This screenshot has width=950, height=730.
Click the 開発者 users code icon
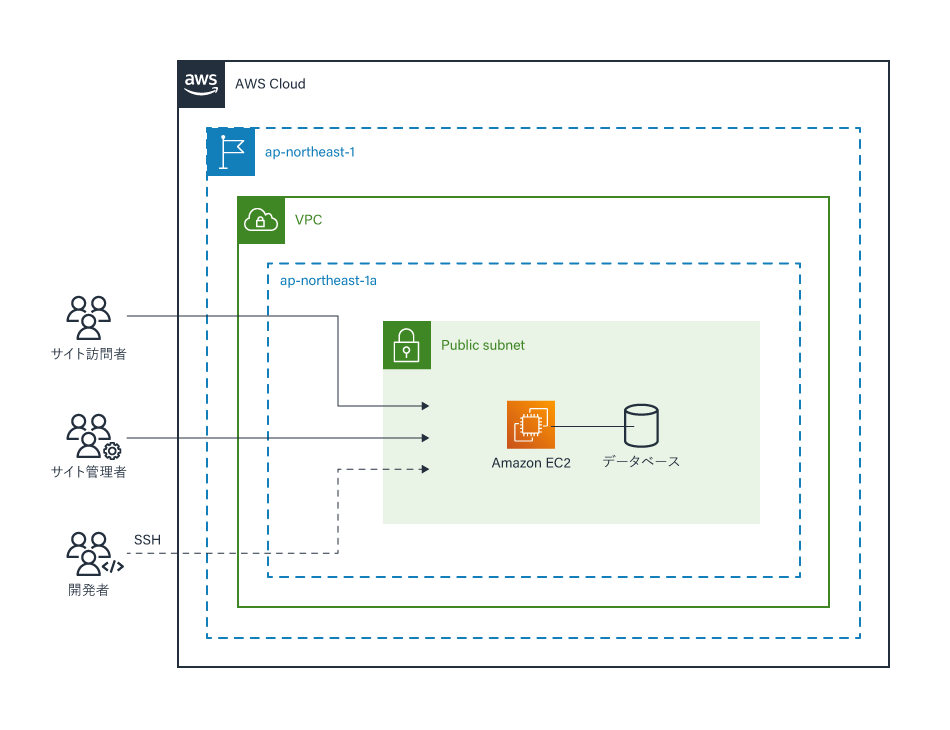point(95,554)
